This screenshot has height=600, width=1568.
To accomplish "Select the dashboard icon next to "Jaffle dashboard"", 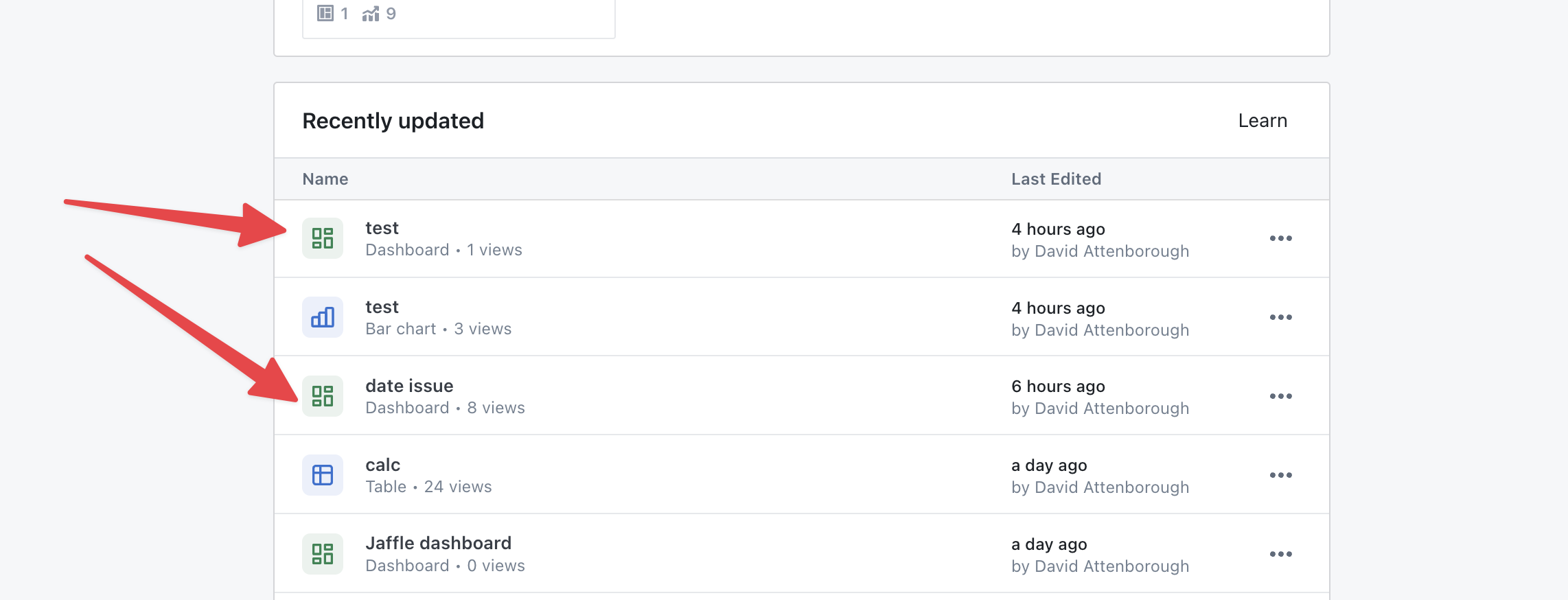I will [x=322, y=553].
